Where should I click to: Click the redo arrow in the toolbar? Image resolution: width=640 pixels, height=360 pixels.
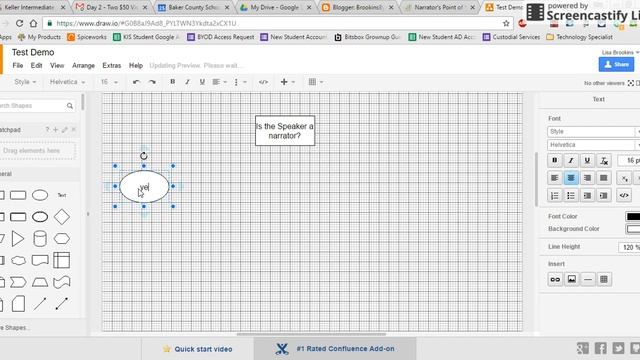152,82
